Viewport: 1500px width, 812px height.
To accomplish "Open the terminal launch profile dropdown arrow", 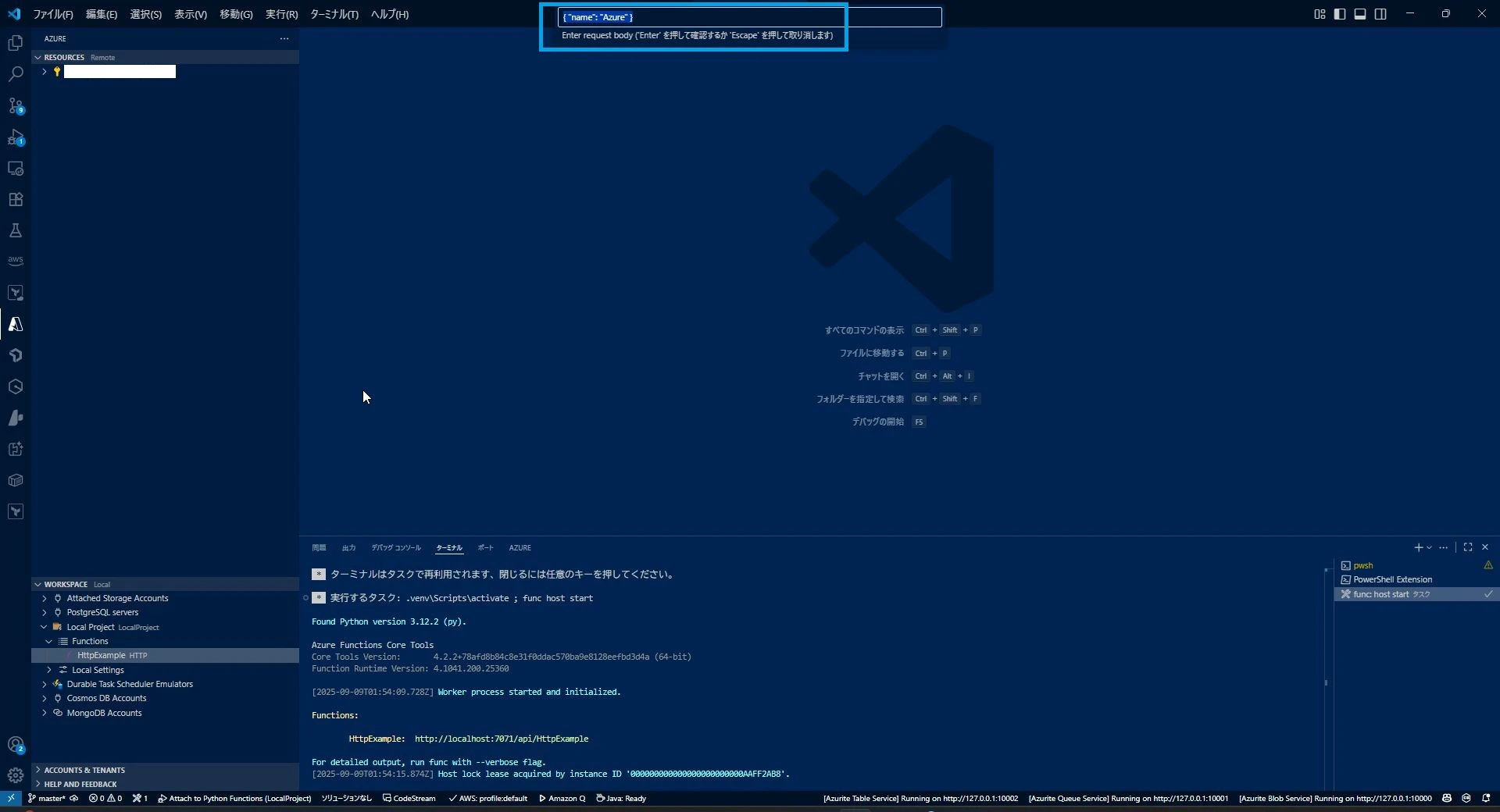I will coord(1429,547).
